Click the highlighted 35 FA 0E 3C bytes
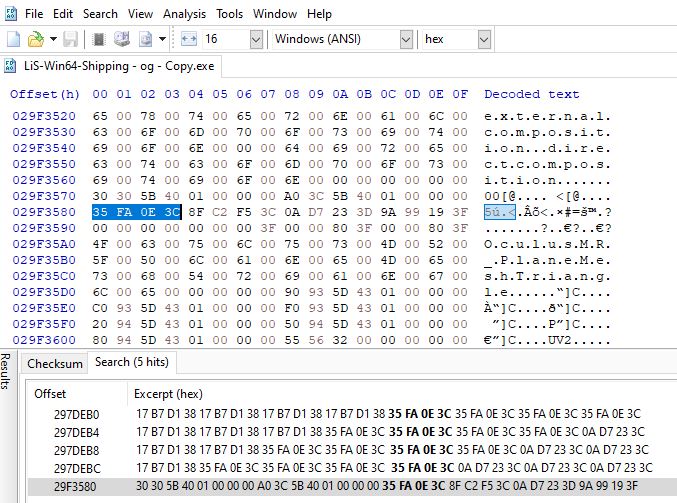The width and height of the screenshot is (677, 503). 136,212
